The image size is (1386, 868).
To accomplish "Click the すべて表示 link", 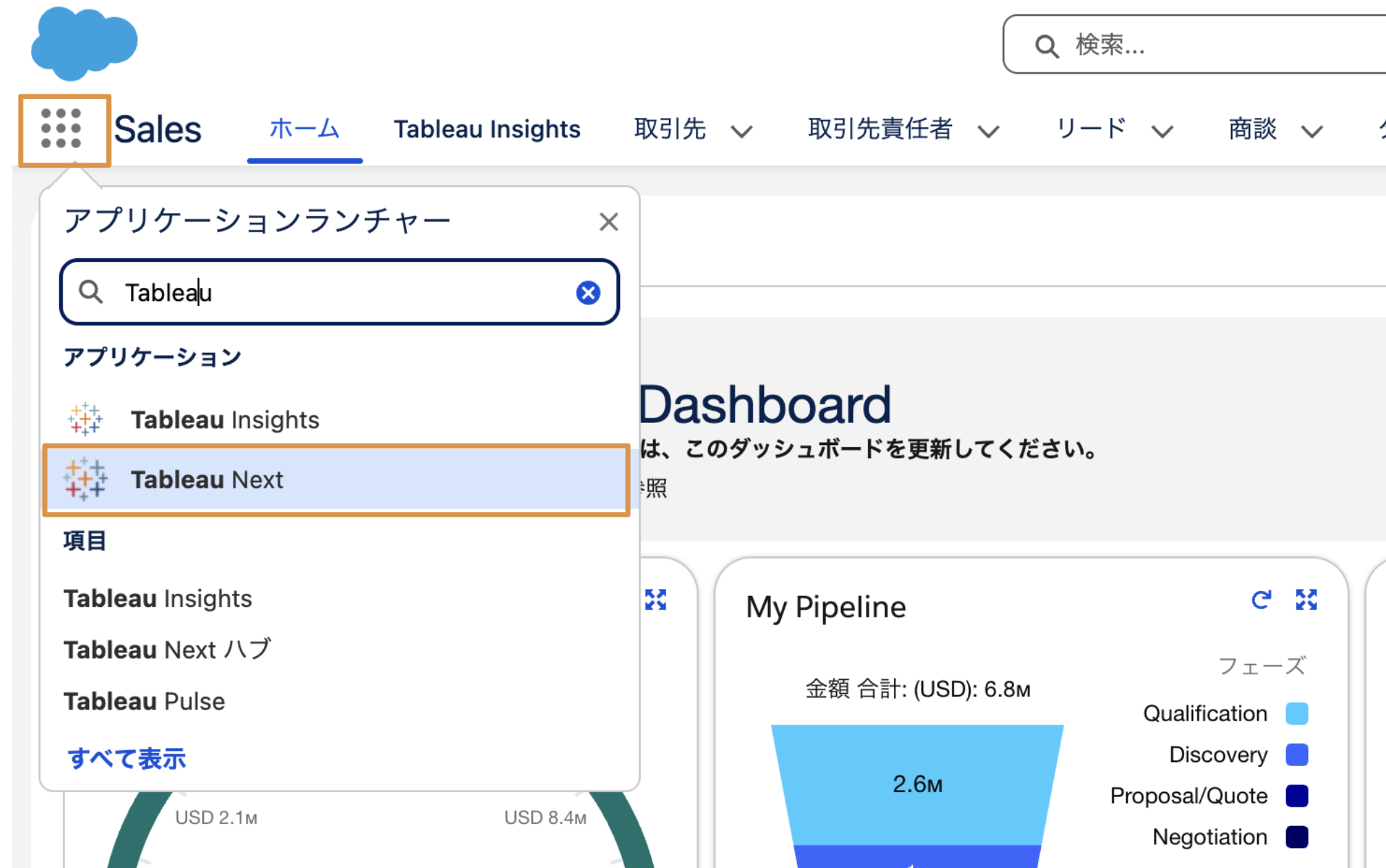I will tap(127, 758).
